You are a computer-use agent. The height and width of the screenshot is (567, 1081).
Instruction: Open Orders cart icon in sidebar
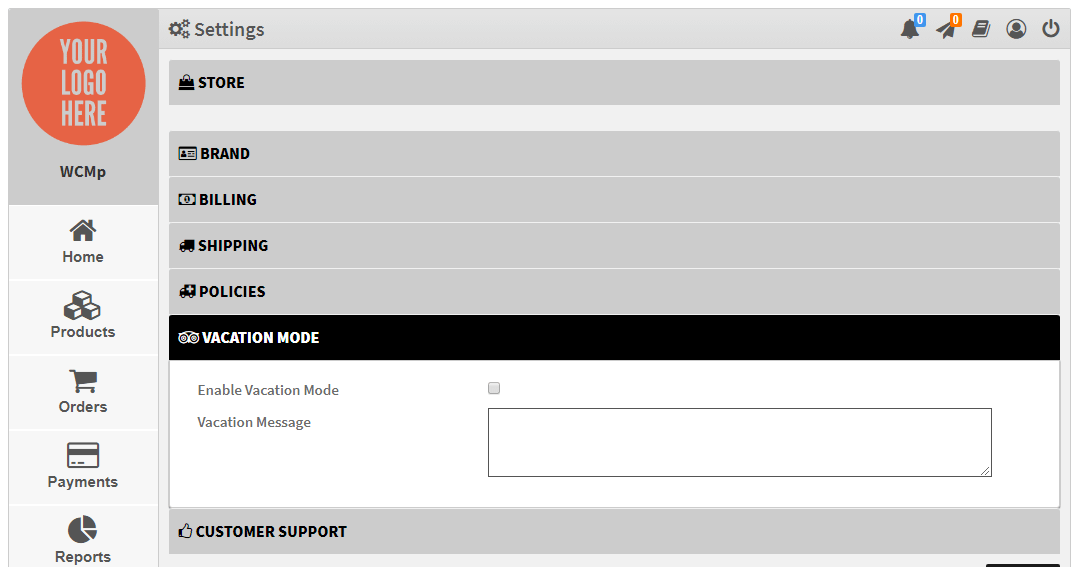click(x=83, y=392)
